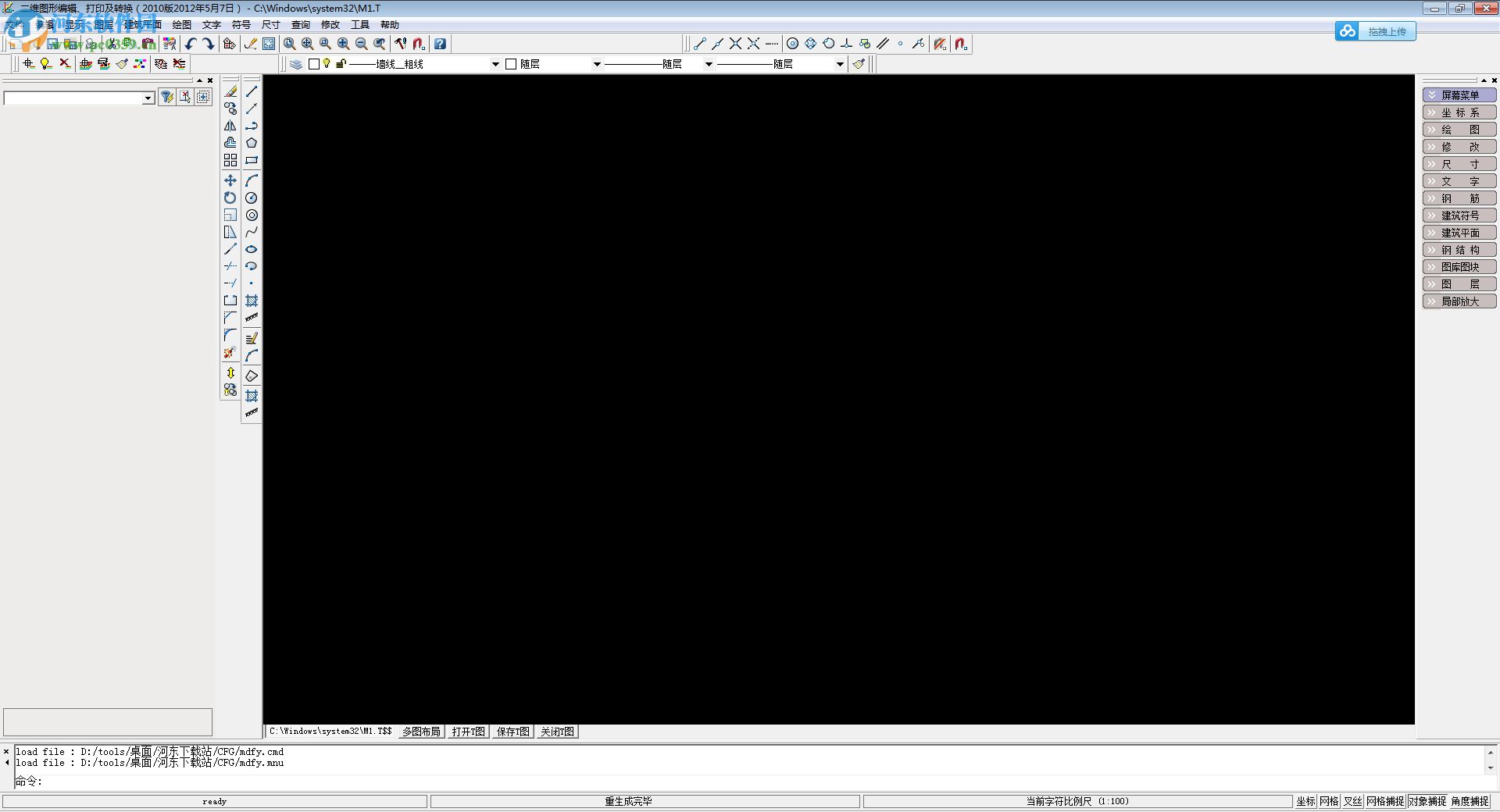
Task: Click the Zoom In magnifier icon
Action: [x=344, y=44]
